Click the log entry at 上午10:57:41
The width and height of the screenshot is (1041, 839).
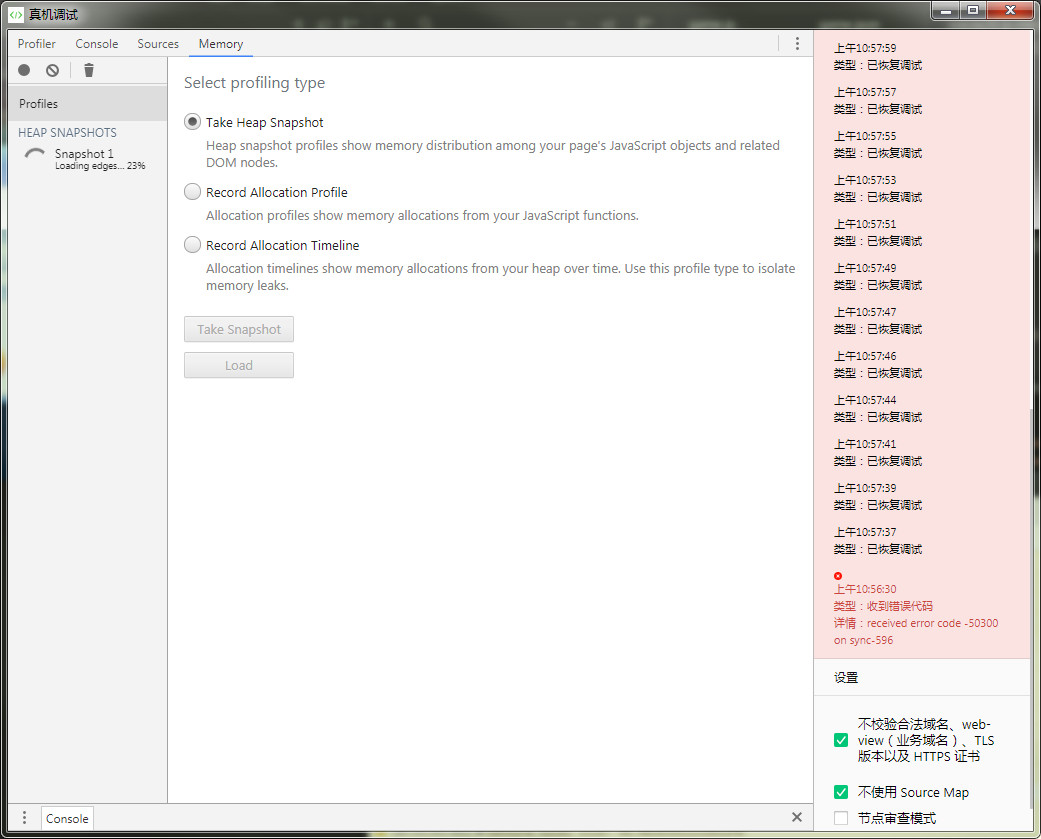click(x=878, y=452)
